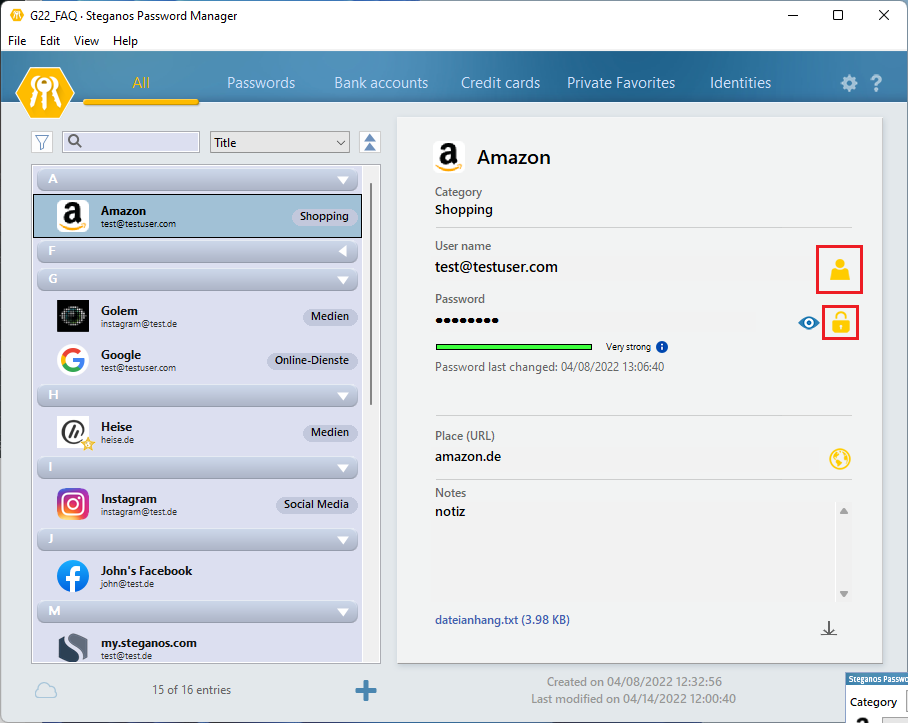Click the copy user name icon

pyautogui.click(x=840, y=269)
